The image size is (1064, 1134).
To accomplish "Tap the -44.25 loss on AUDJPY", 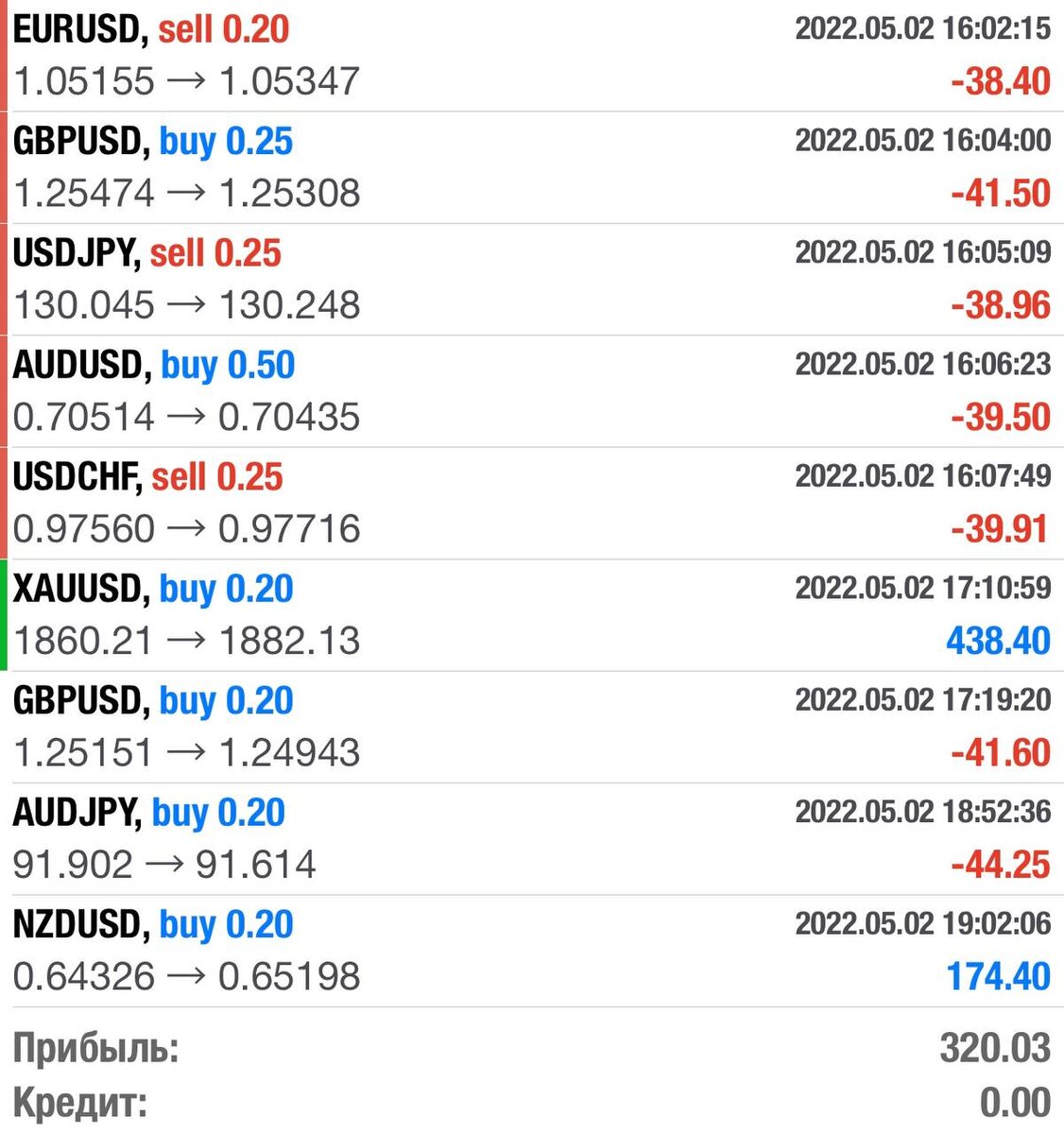I will coord(1001,865).
